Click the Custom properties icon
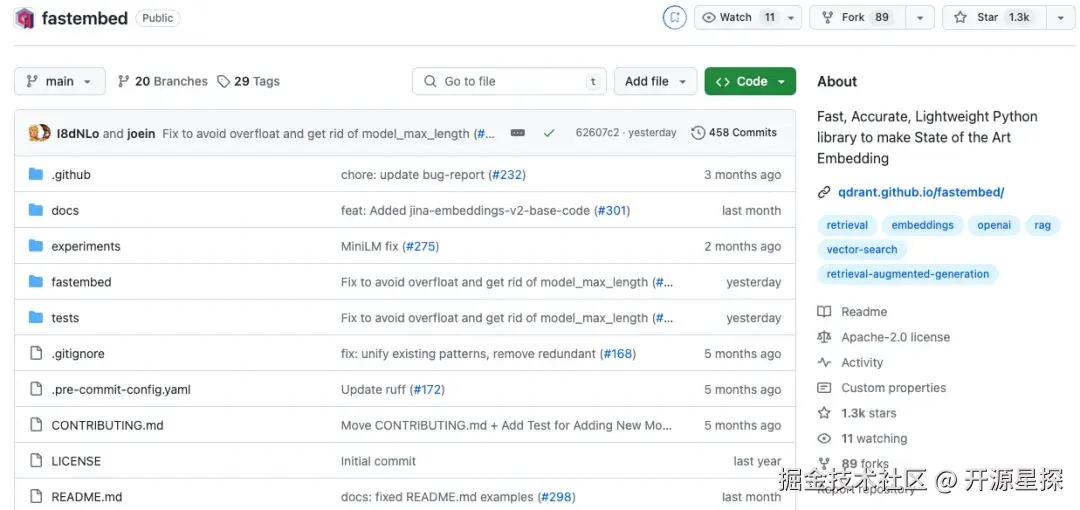Image resolution: width=1080 pixels, height=510 pixels. click(824, 388)
